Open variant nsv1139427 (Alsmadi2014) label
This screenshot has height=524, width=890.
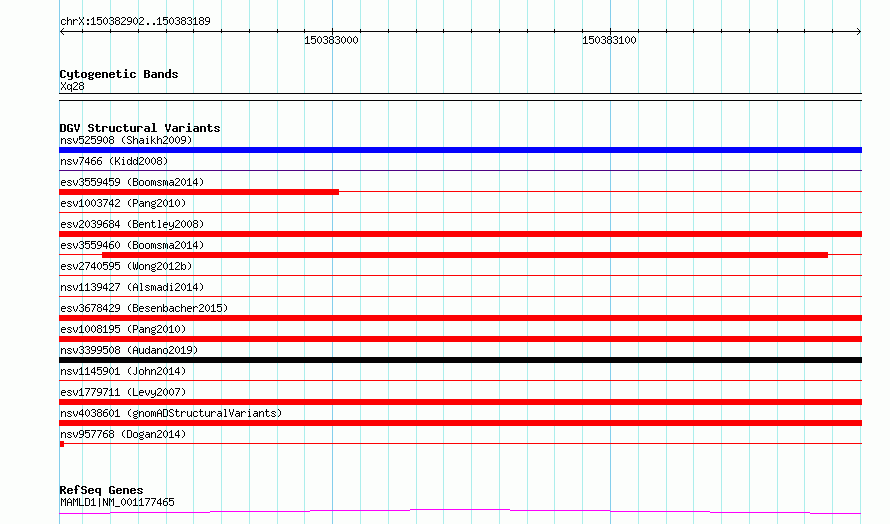(132, 287)
